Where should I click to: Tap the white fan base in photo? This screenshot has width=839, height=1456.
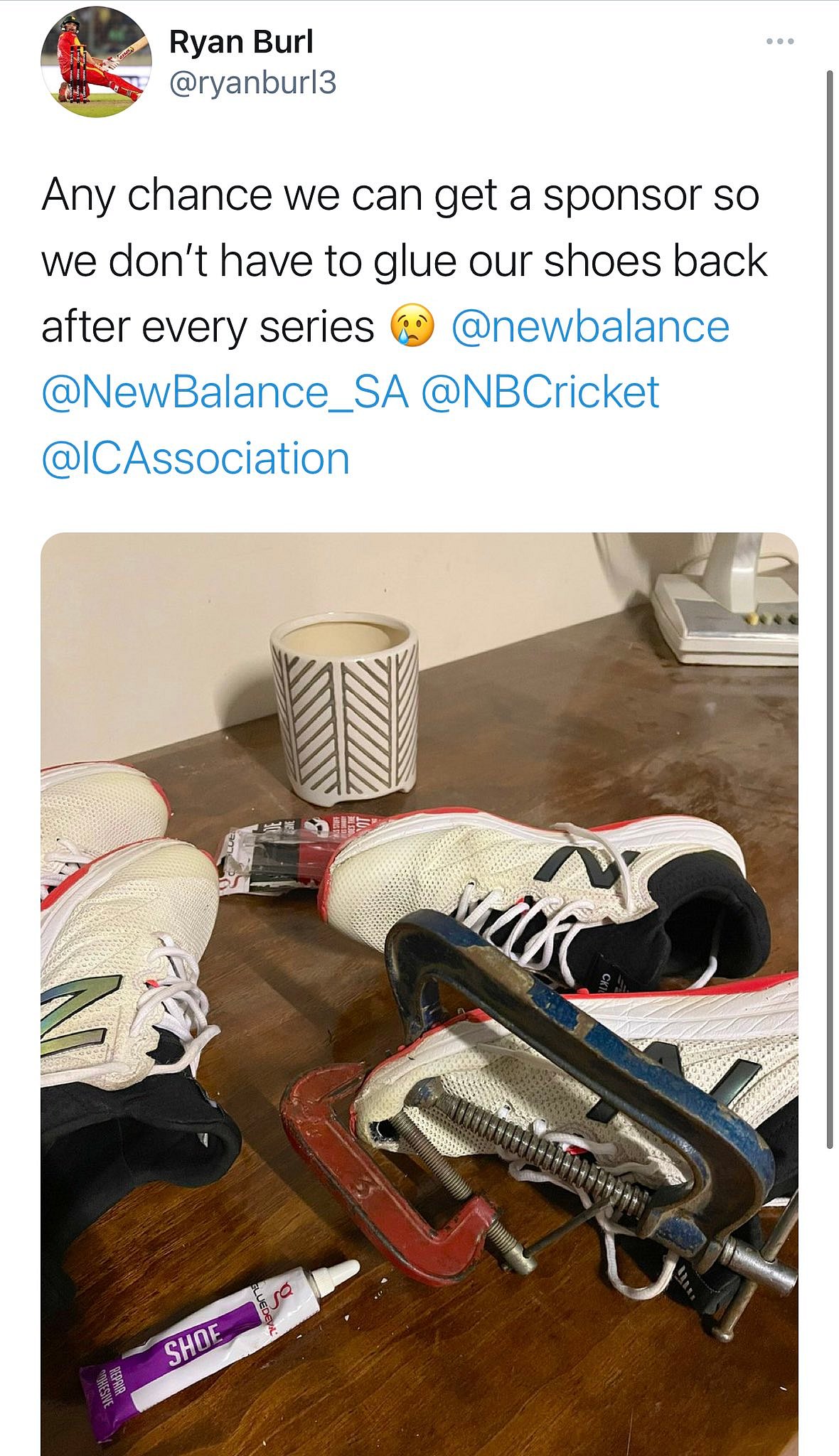pos(725,619)
